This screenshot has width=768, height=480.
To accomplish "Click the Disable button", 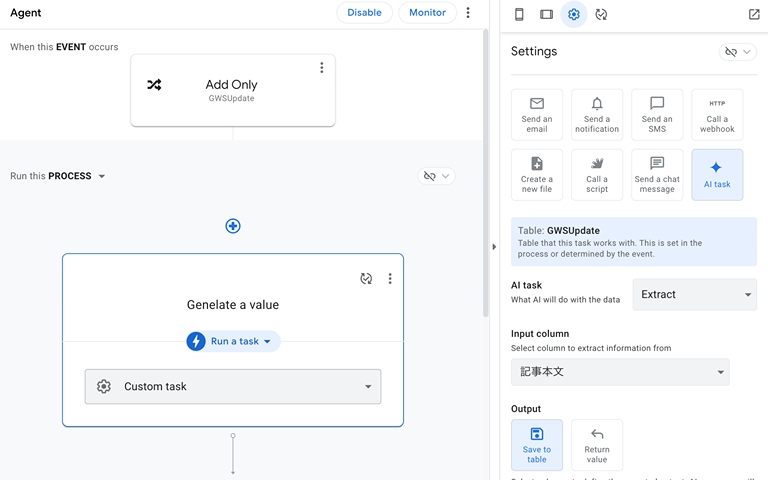I will click(364, 13).
